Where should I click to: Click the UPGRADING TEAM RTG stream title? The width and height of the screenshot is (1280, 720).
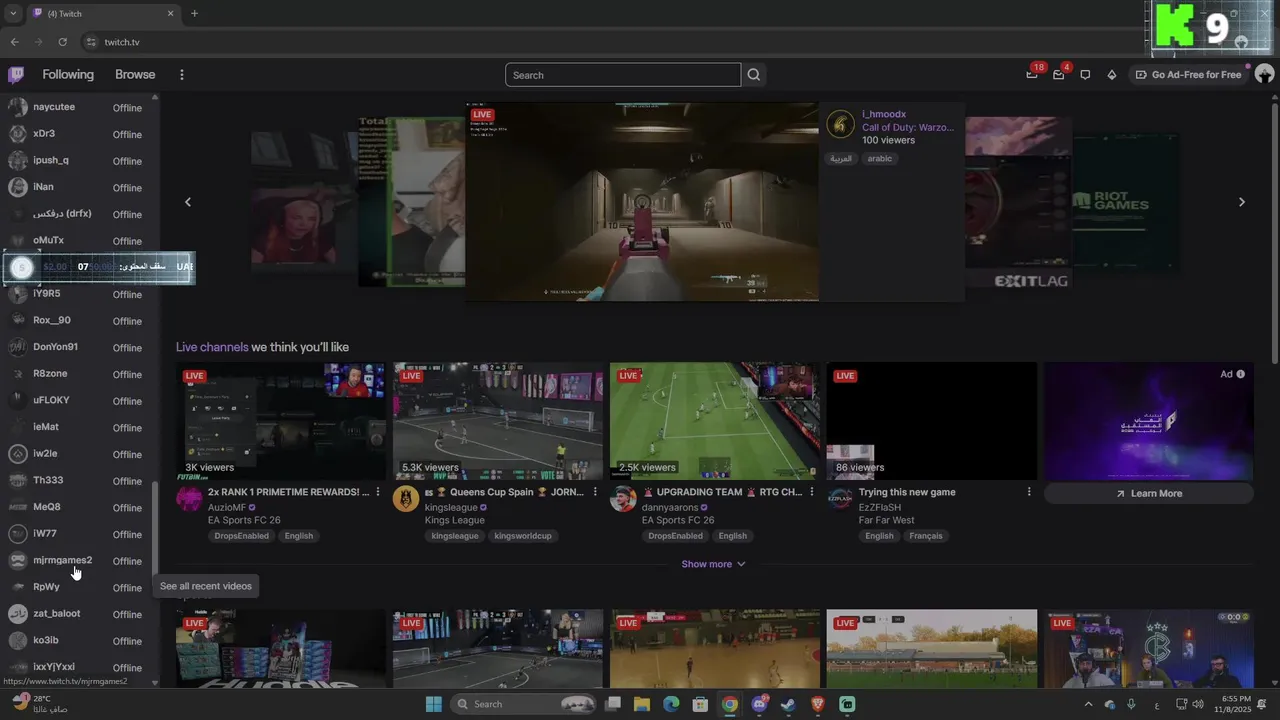tap(722, 492)
